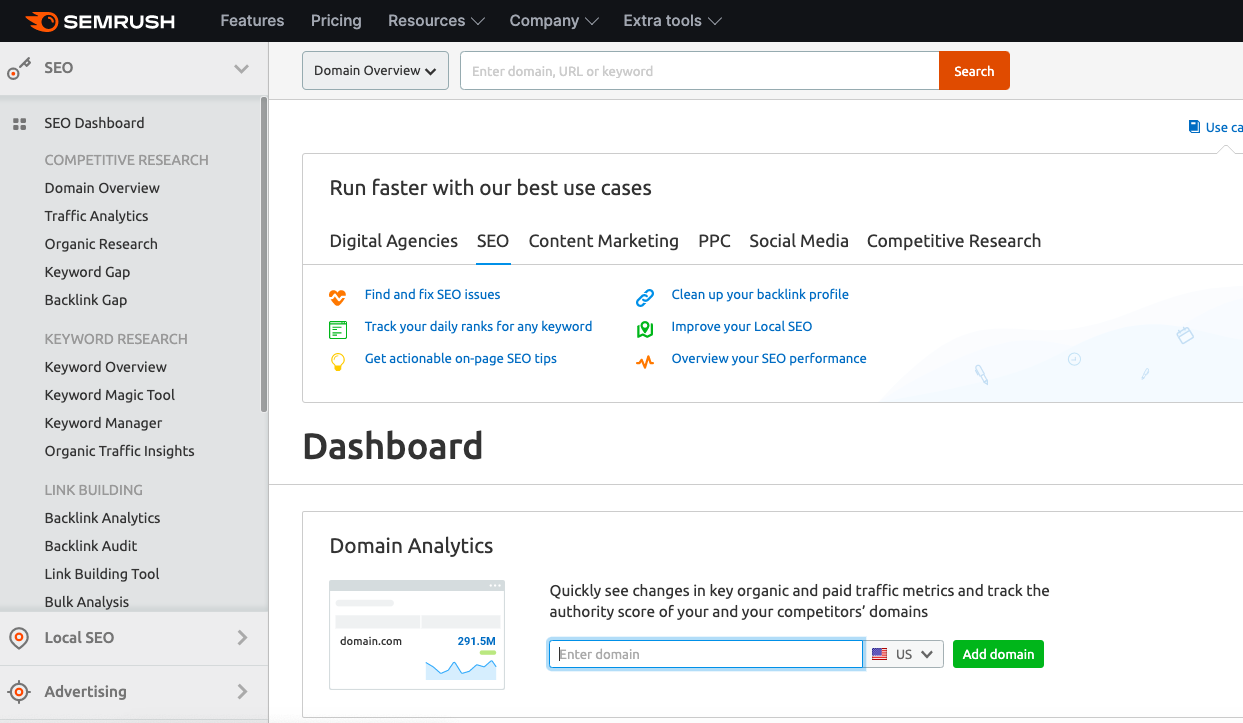This screenshot has height=723, width=1243.
Task: Expand the Advertising section
Action: click(x=242, y=691)
